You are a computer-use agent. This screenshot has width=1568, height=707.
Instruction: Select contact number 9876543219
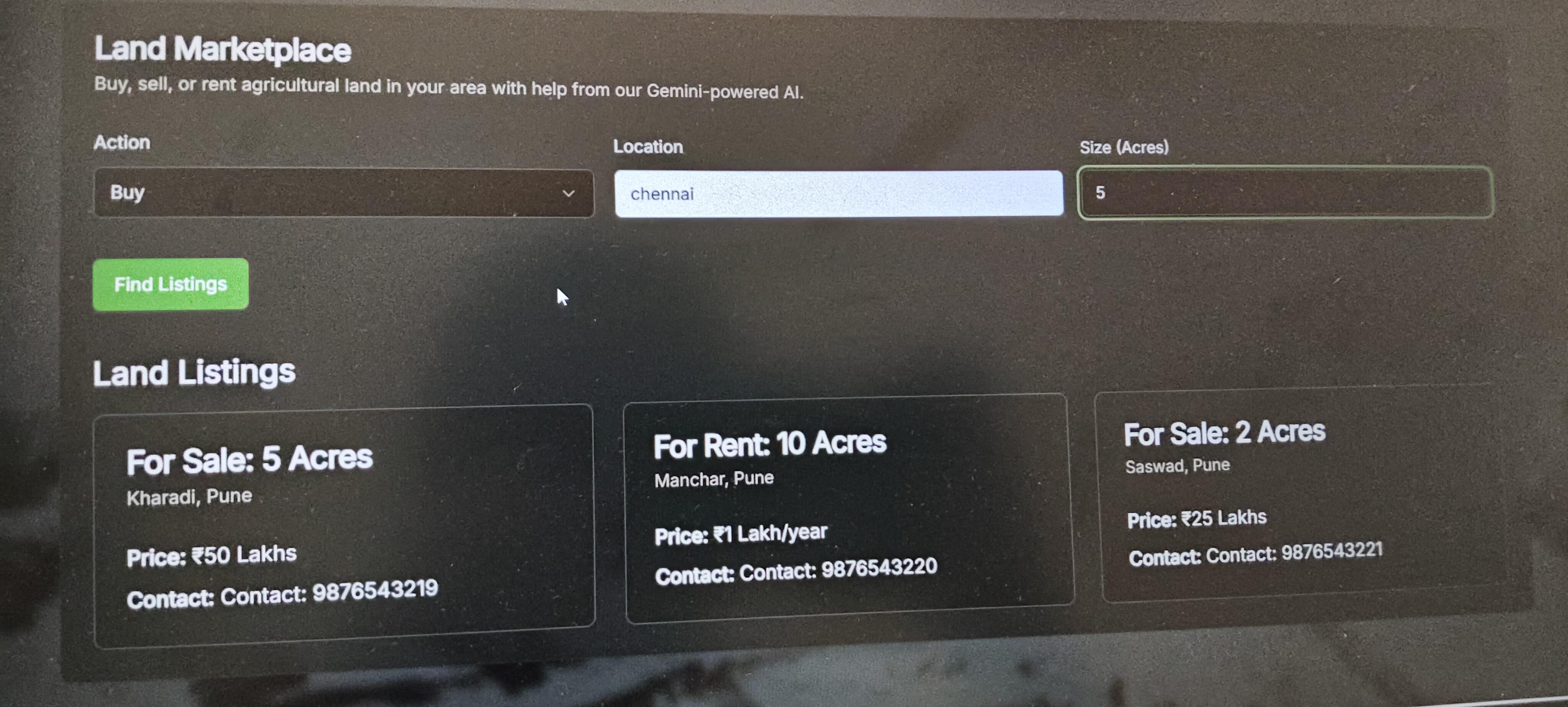pyautogui.click(x=375, y=591)
